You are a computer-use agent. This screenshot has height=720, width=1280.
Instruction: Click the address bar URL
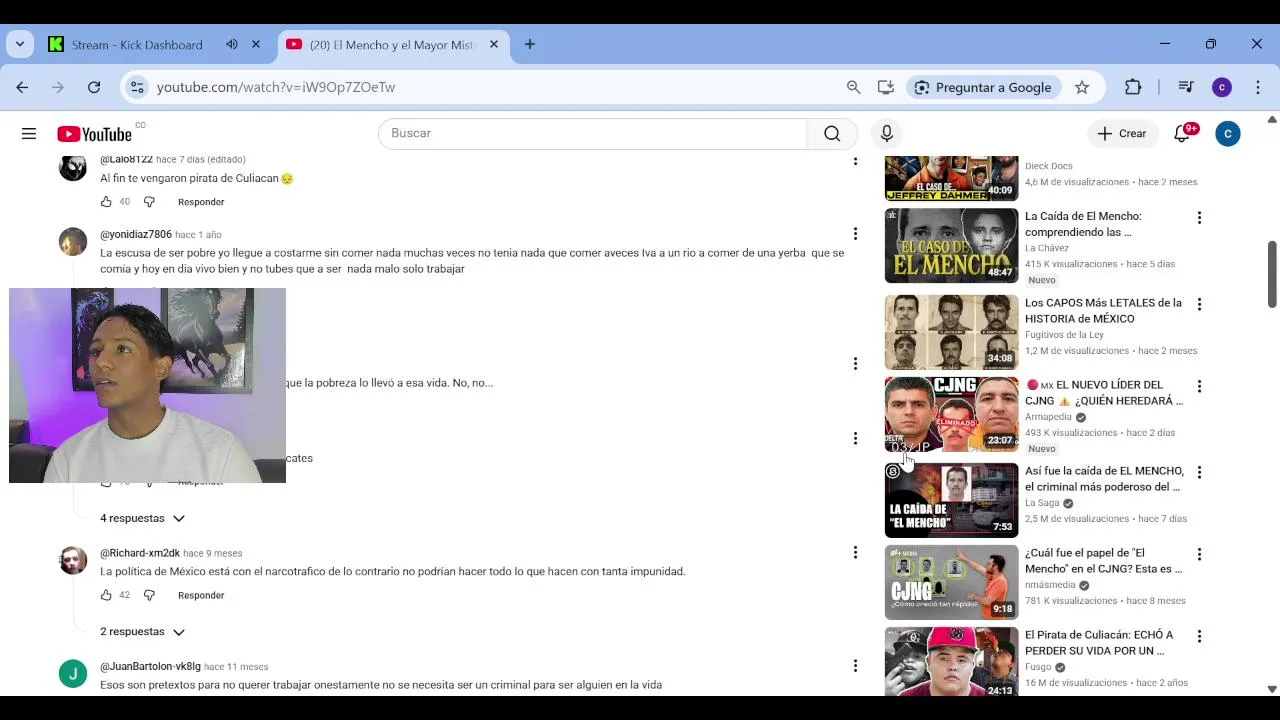(x=276, y=87)
